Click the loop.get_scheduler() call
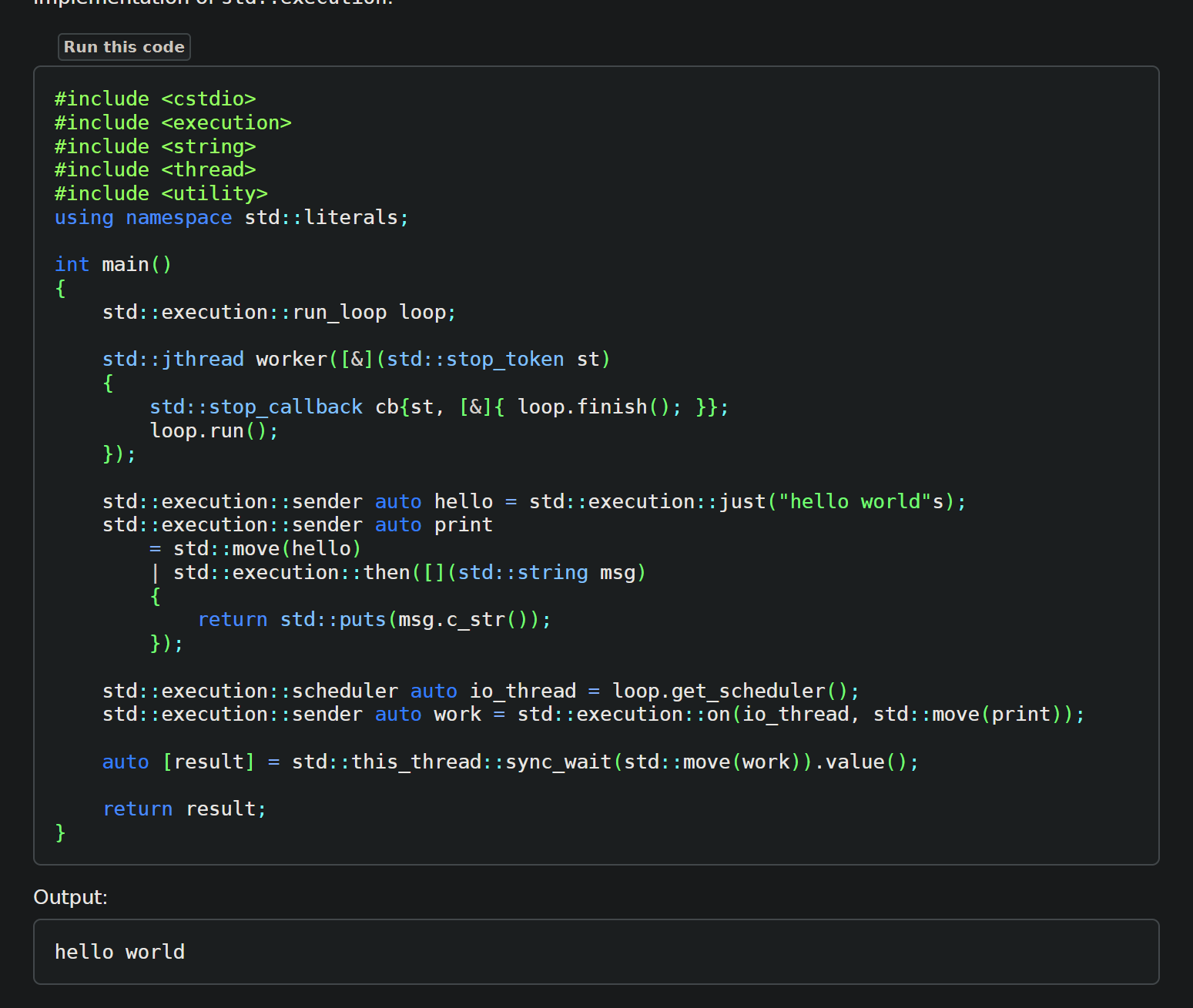The width and height of the screenshot is (1193, 1008). tap(735, 692)
